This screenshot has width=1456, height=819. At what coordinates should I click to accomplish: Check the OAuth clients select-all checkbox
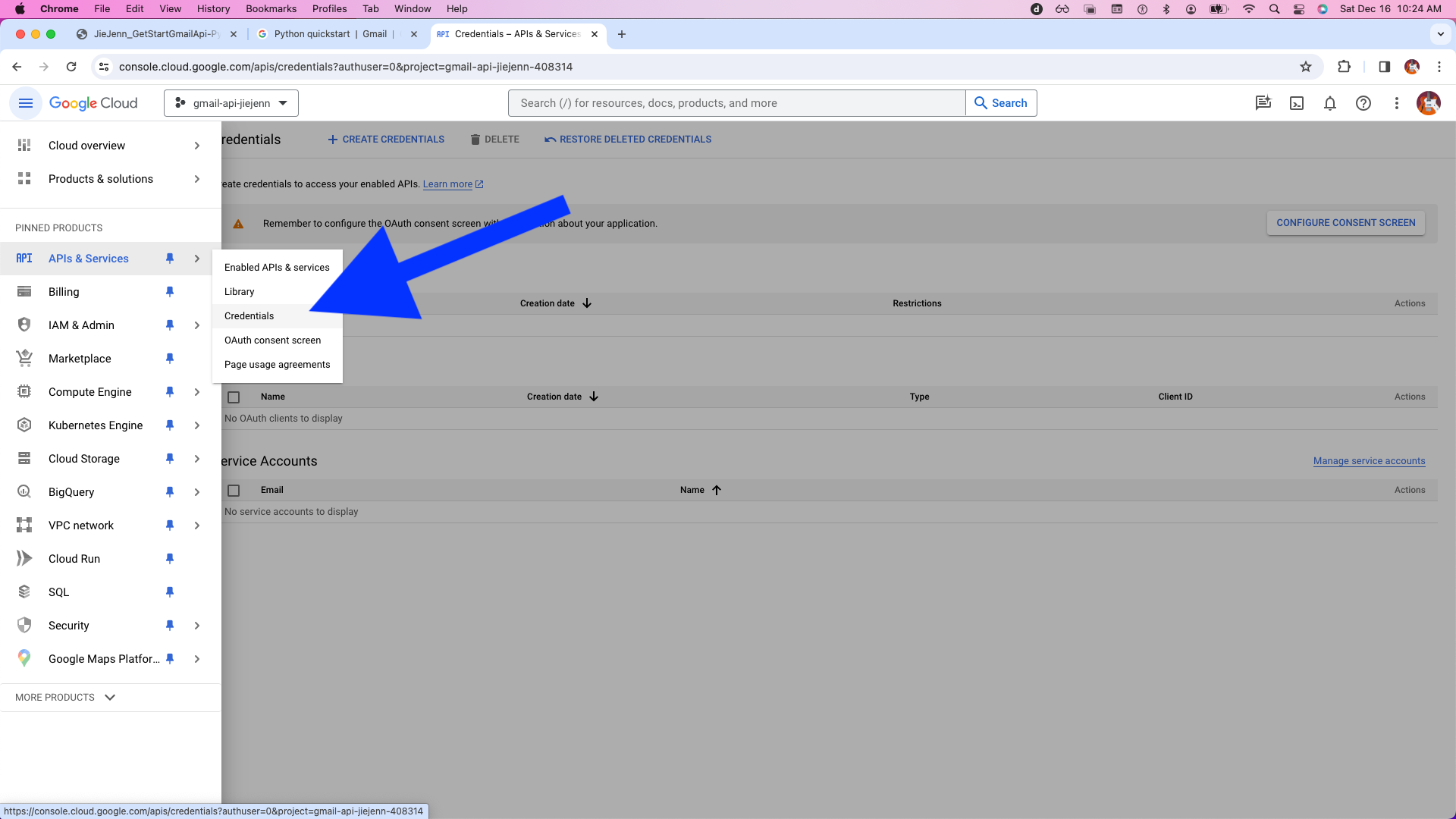pyautogui.click(x=234, y=397)
